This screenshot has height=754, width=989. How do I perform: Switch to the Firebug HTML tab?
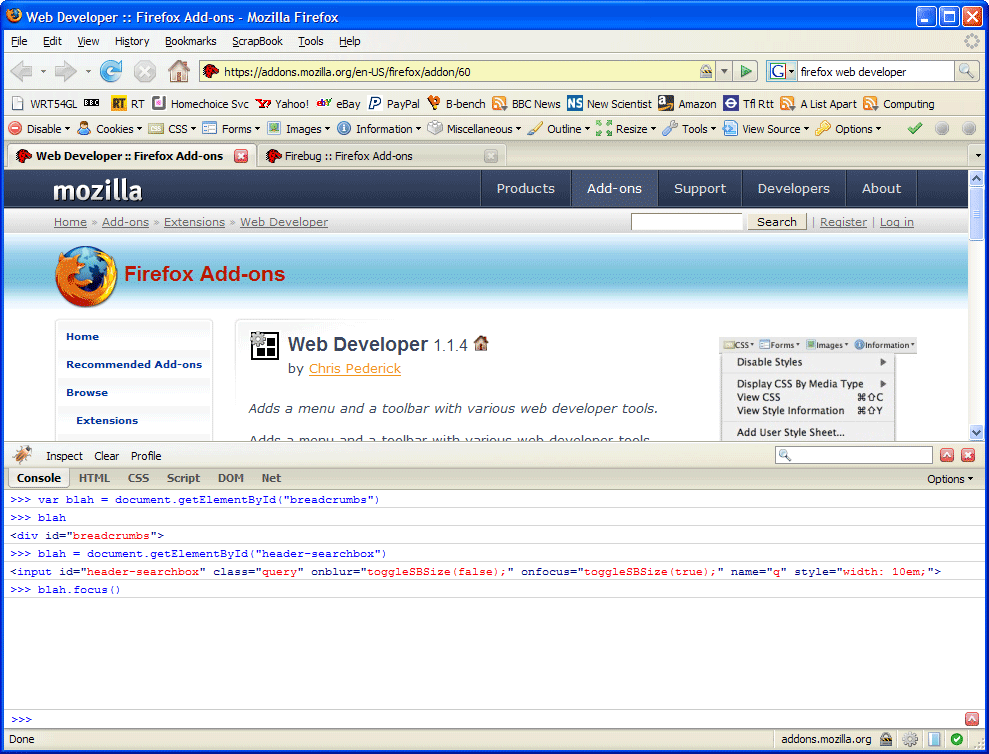(95, 479)
